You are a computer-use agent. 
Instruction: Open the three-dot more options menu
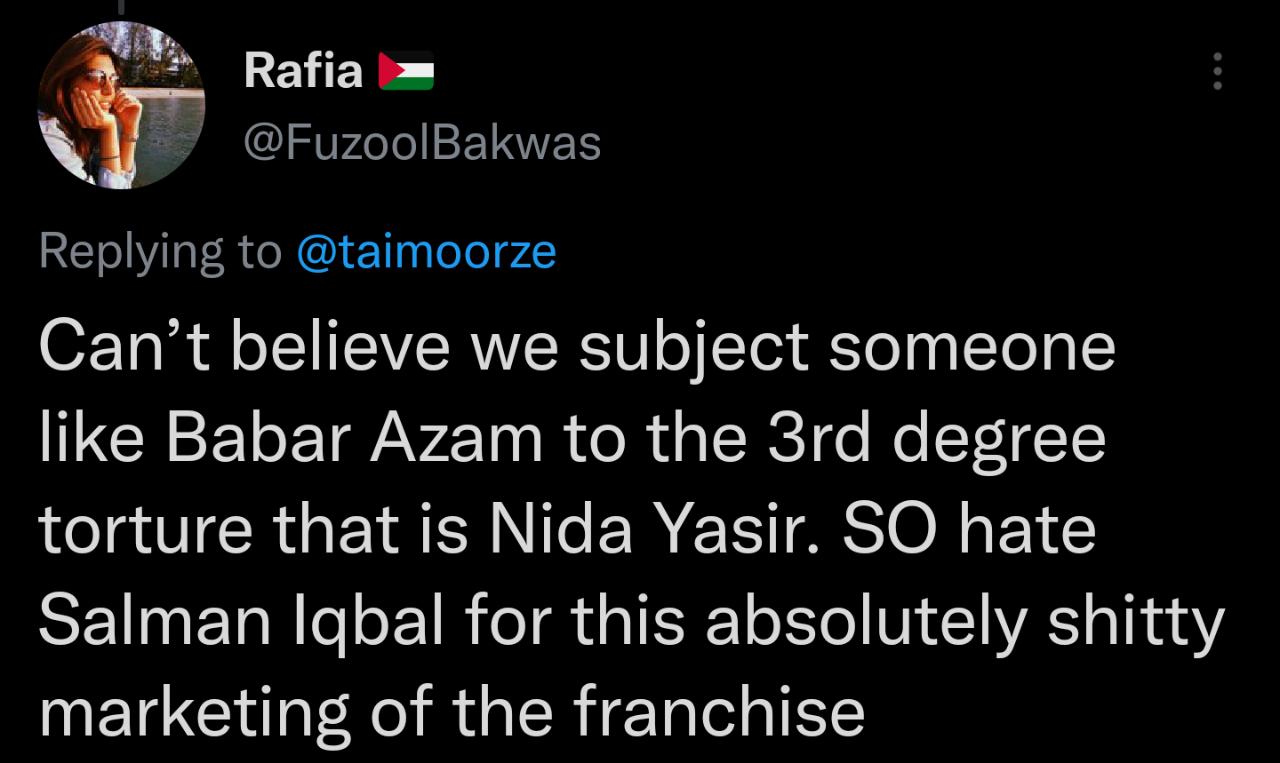click(x=1217, y=72)
